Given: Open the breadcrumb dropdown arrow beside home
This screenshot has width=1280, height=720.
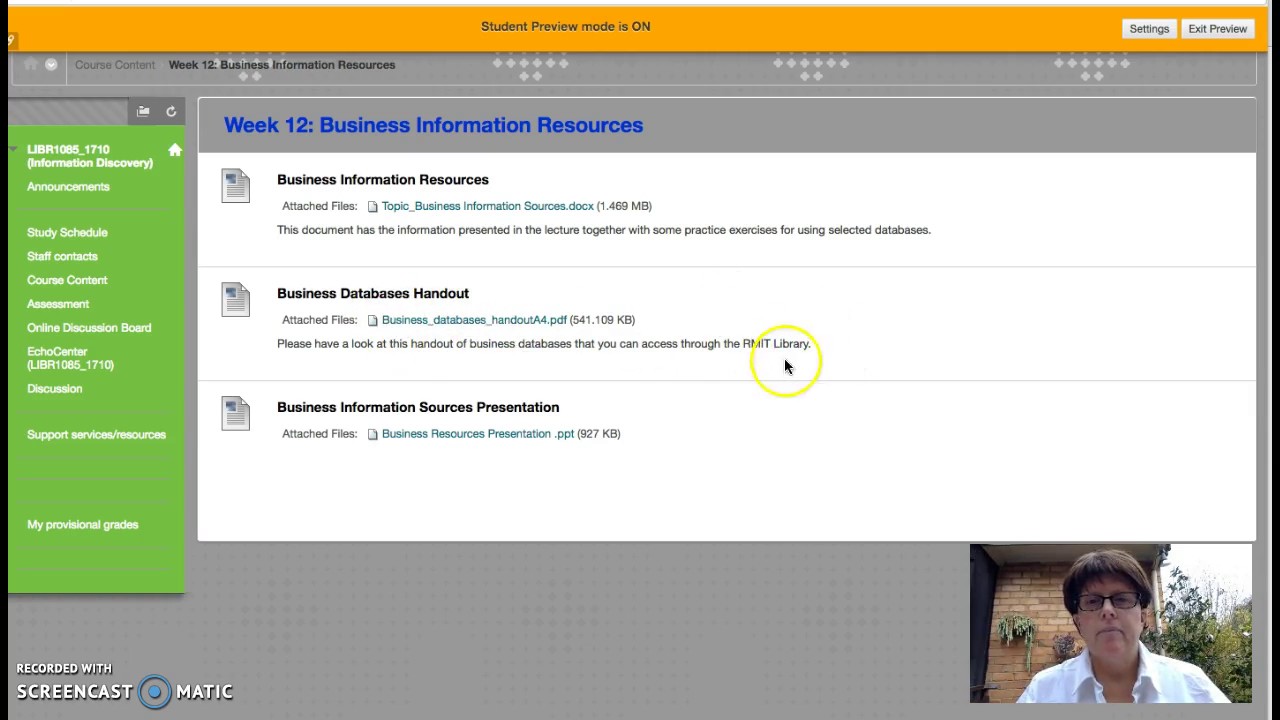Looking at the screenshot, I should [51, 65].
